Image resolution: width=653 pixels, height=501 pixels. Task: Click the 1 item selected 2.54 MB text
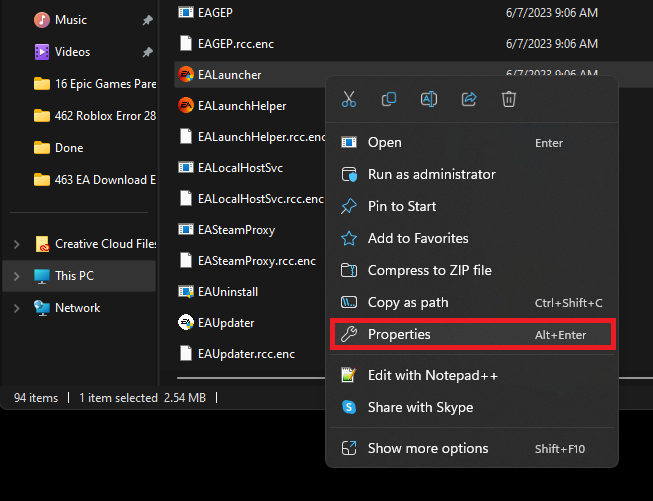tap(142, 398)
